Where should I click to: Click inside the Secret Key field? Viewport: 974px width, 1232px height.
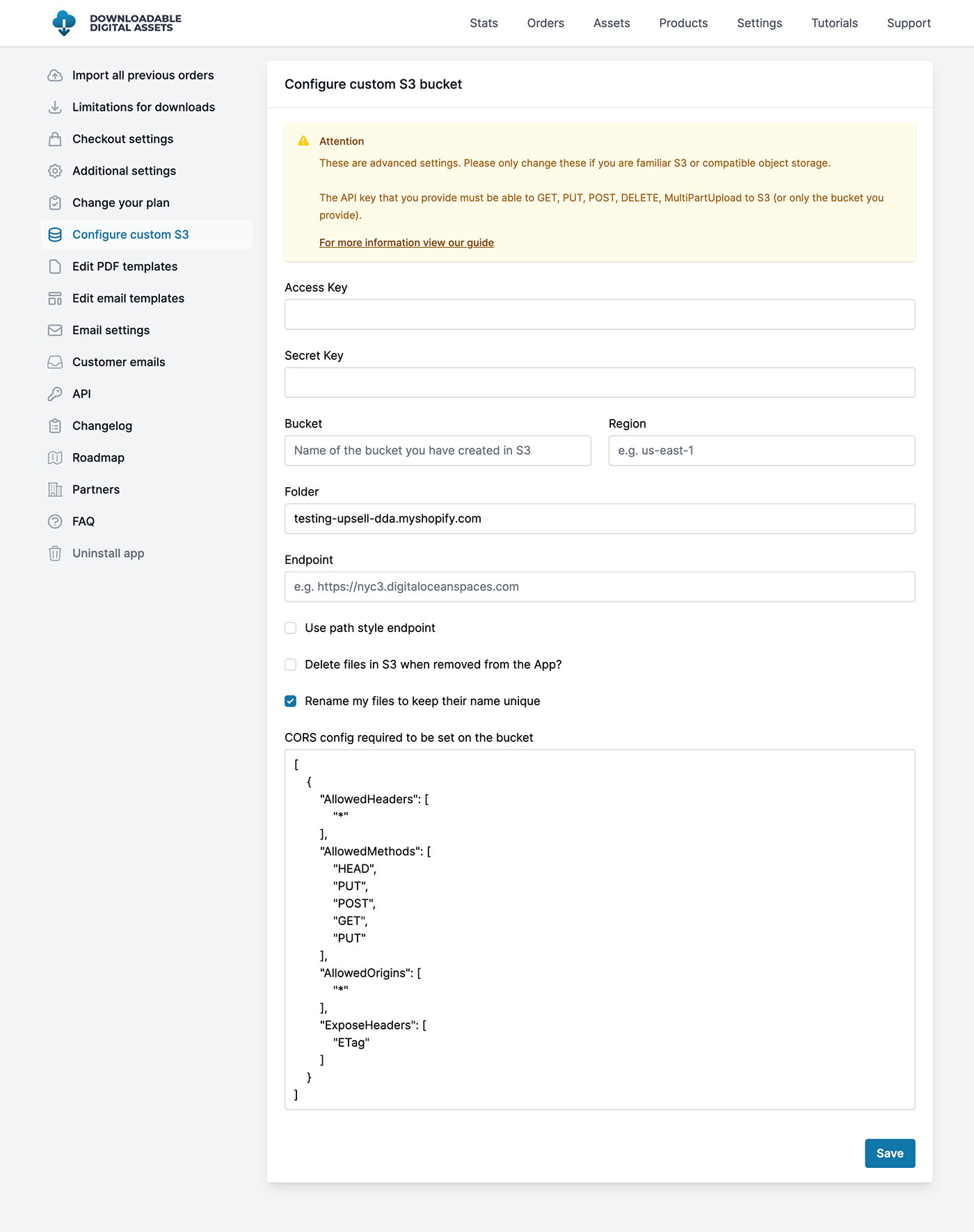click(x=599, y=382)
